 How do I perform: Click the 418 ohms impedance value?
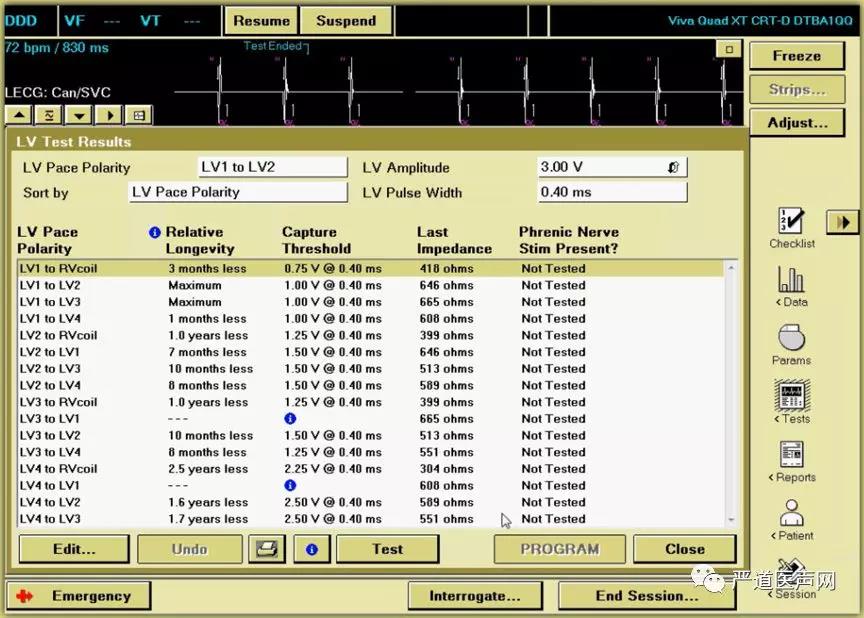pyautogui.click(x=446, y=269)
